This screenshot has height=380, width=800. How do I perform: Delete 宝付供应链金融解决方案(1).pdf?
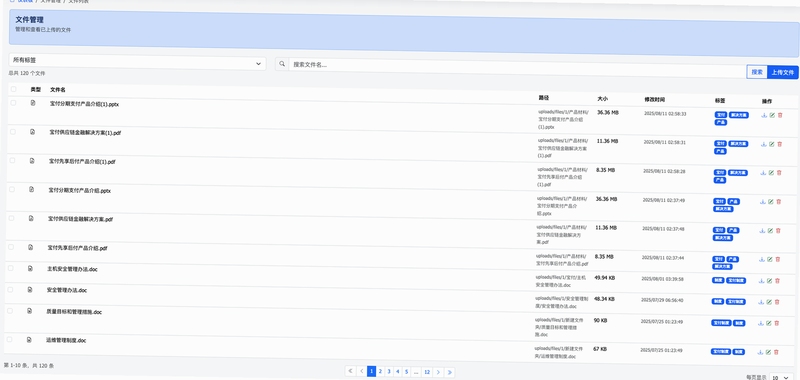[x=780, y=144]
